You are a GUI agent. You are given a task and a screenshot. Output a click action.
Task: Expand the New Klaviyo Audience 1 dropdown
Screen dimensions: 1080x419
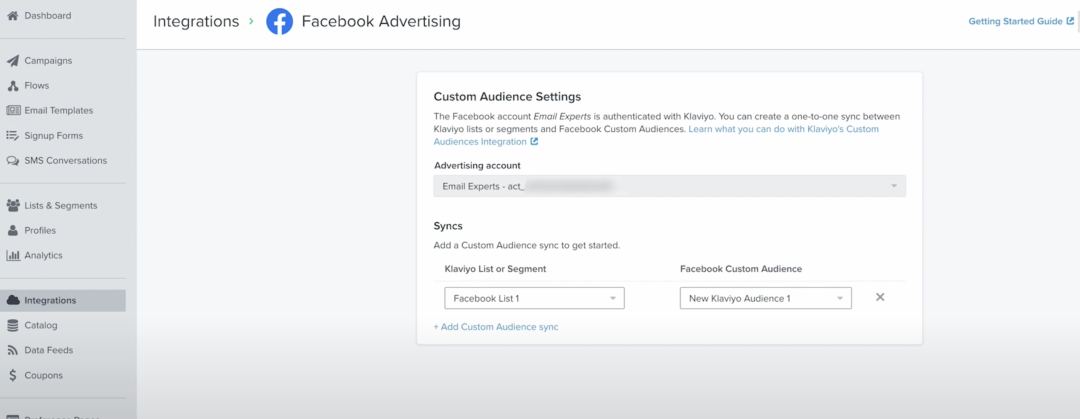tap(765, 298)
